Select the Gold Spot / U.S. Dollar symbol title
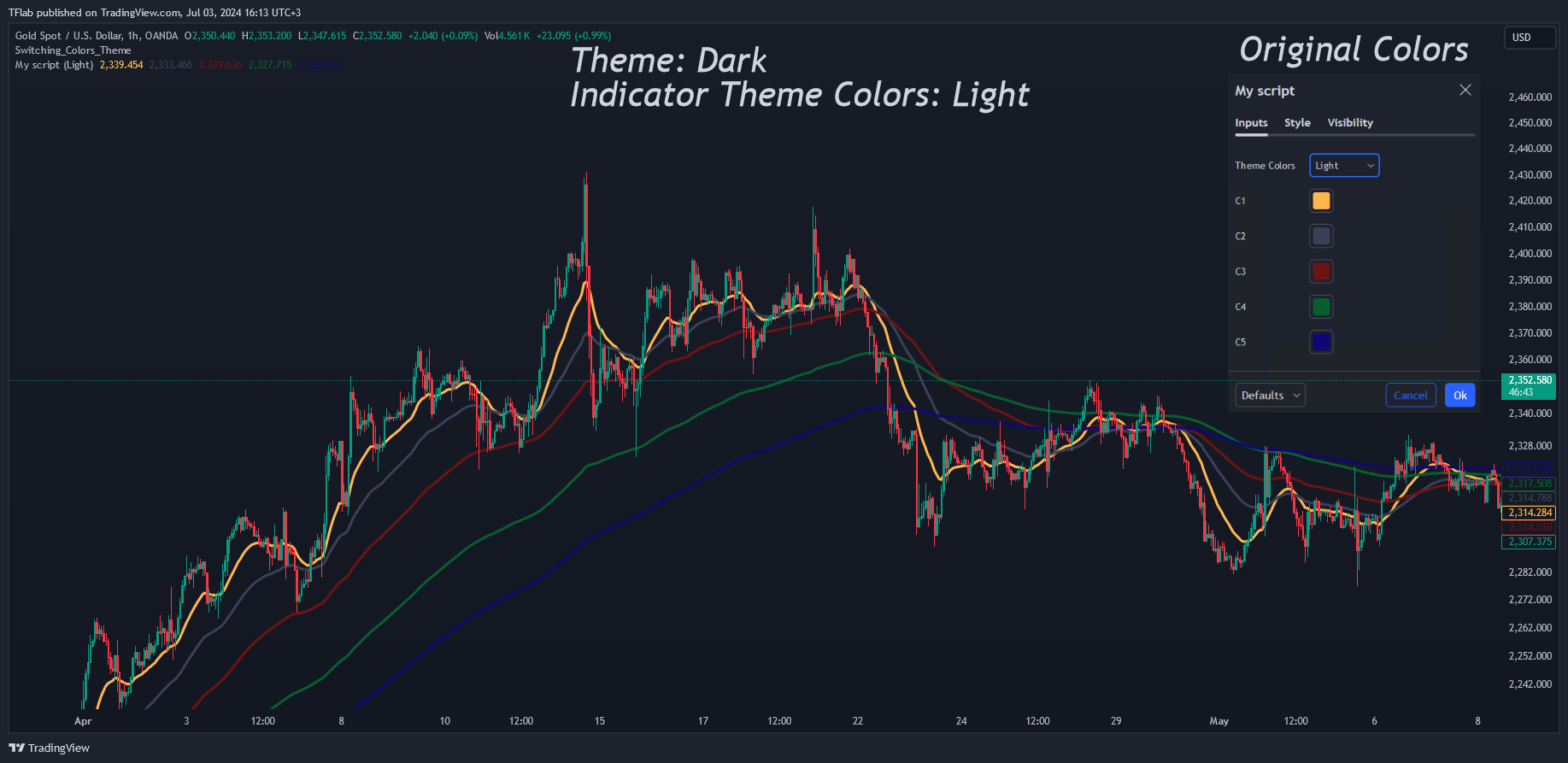 (x=97, y=36)
